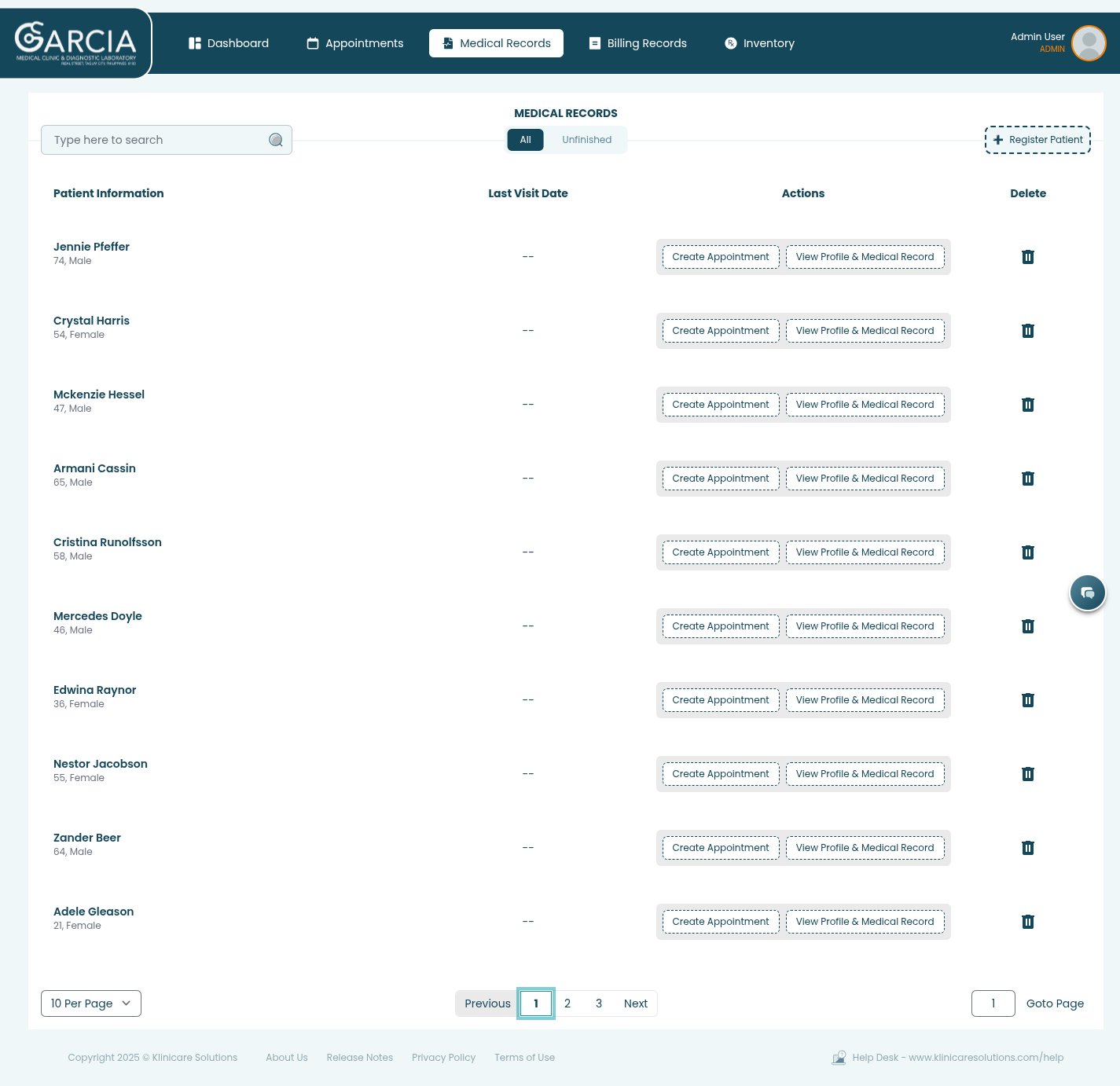Focus the Goto Page number field
Screen dimensions: 1120x1086
tap(993, 1003)
